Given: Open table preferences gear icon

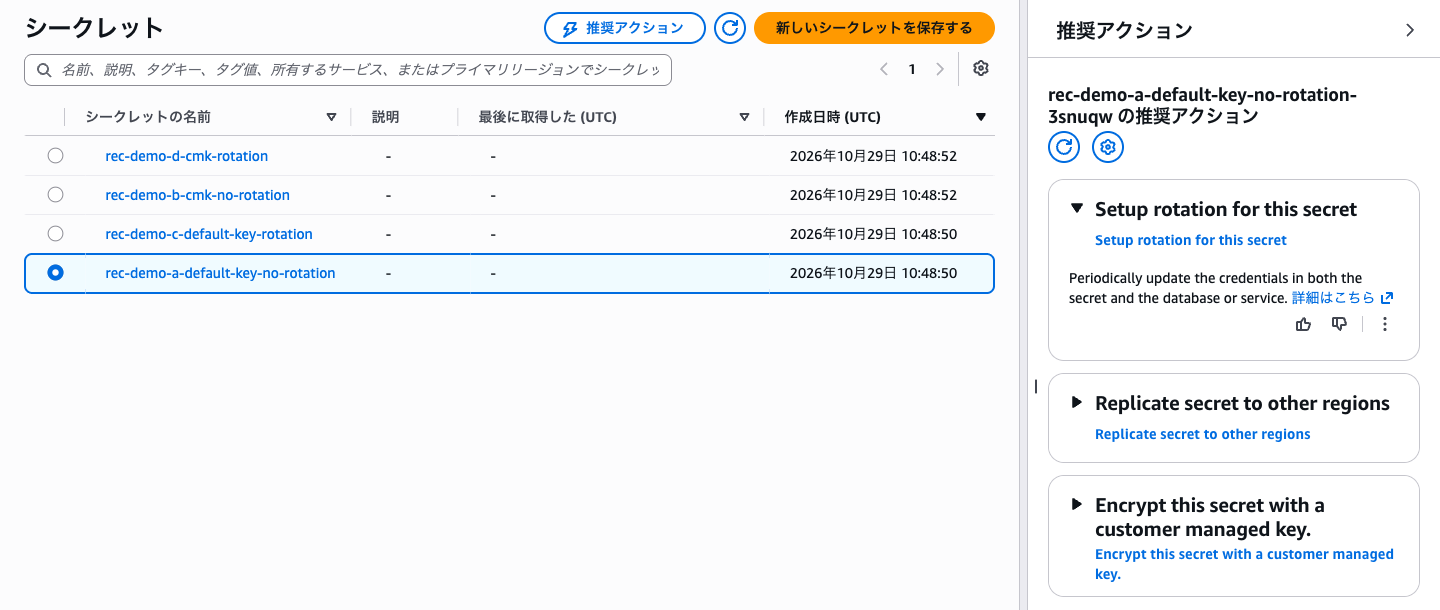Looking at the screenshot, I should (981, 69).
